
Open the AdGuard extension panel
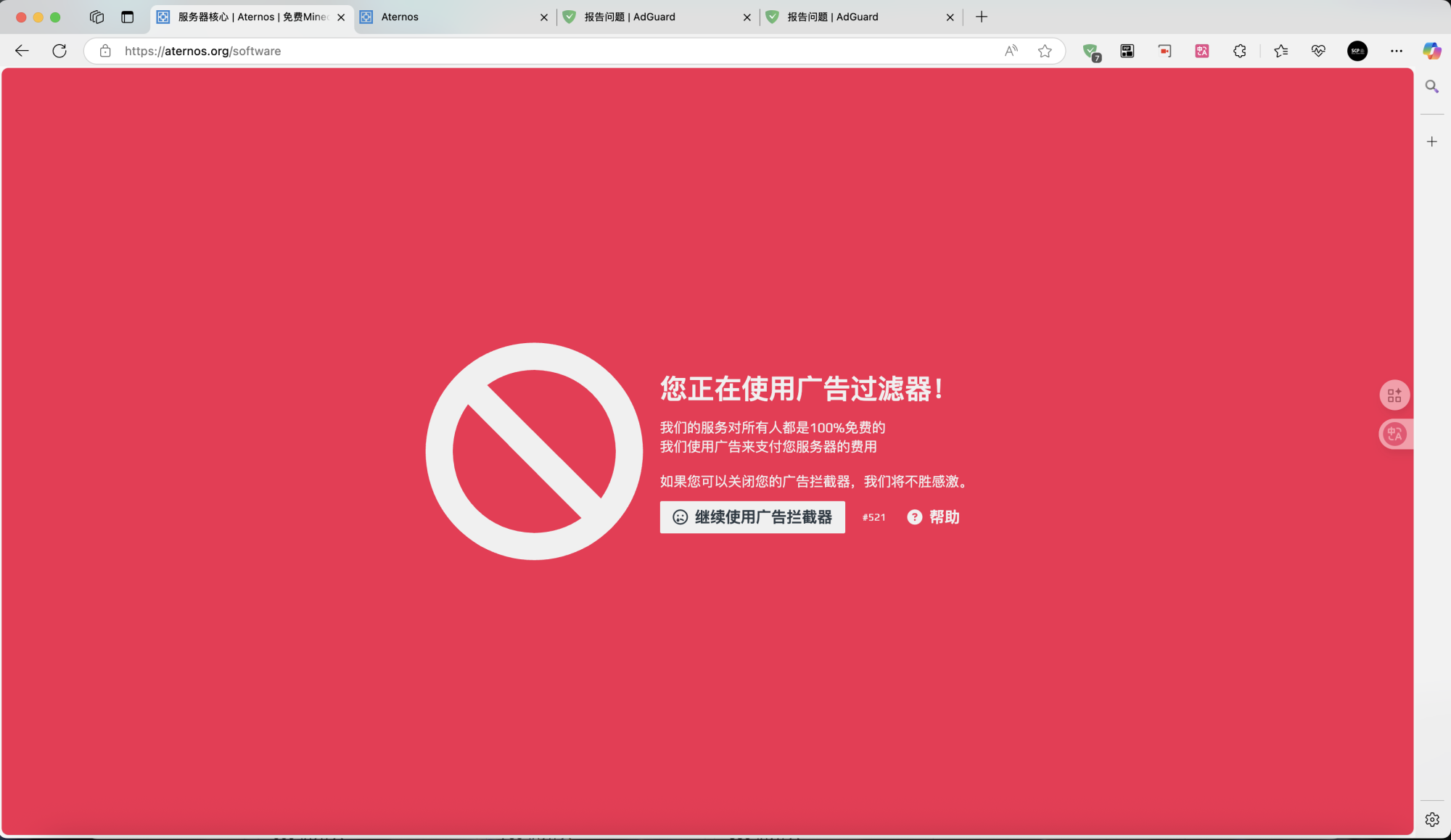pyautogui.click(x=1091, y=51)
